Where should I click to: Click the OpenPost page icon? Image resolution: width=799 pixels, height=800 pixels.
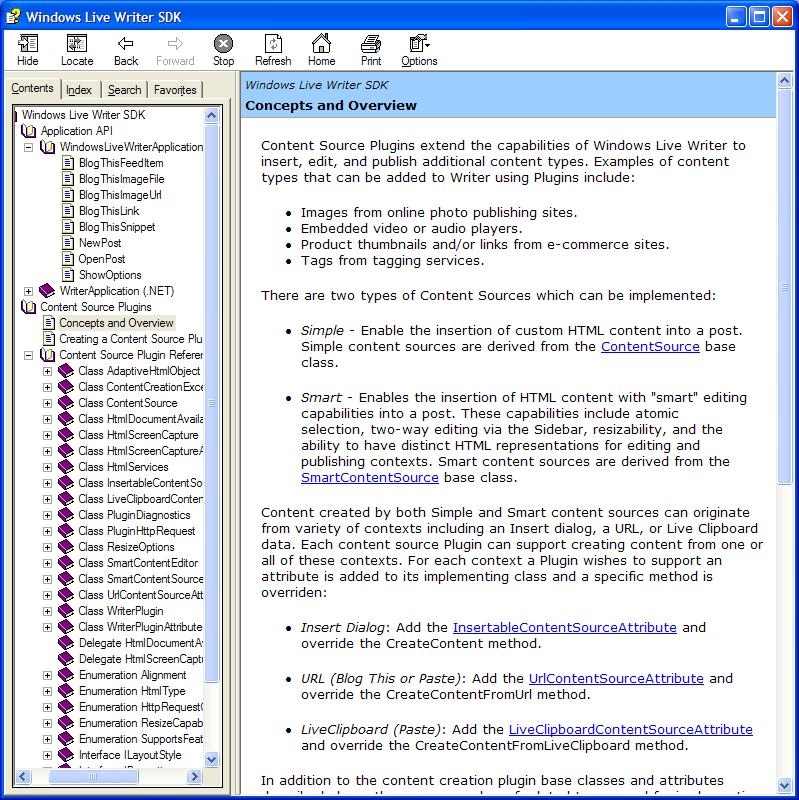(68, 259)
